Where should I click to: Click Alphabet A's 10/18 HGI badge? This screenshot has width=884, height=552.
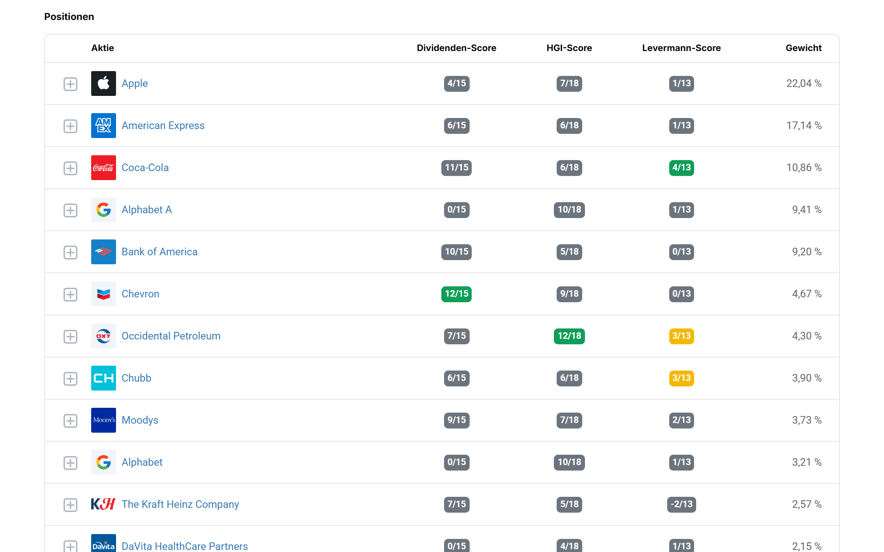pos(569,210)
